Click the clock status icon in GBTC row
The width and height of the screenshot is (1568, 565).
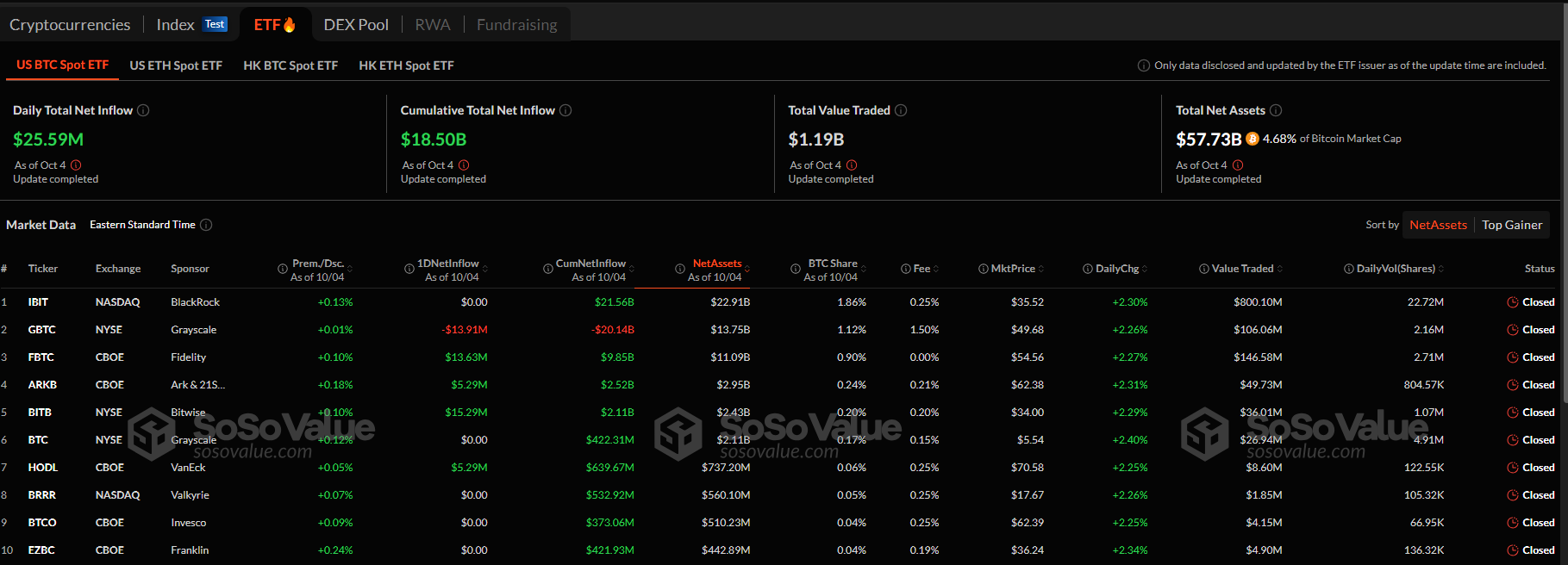point(1513,330)
